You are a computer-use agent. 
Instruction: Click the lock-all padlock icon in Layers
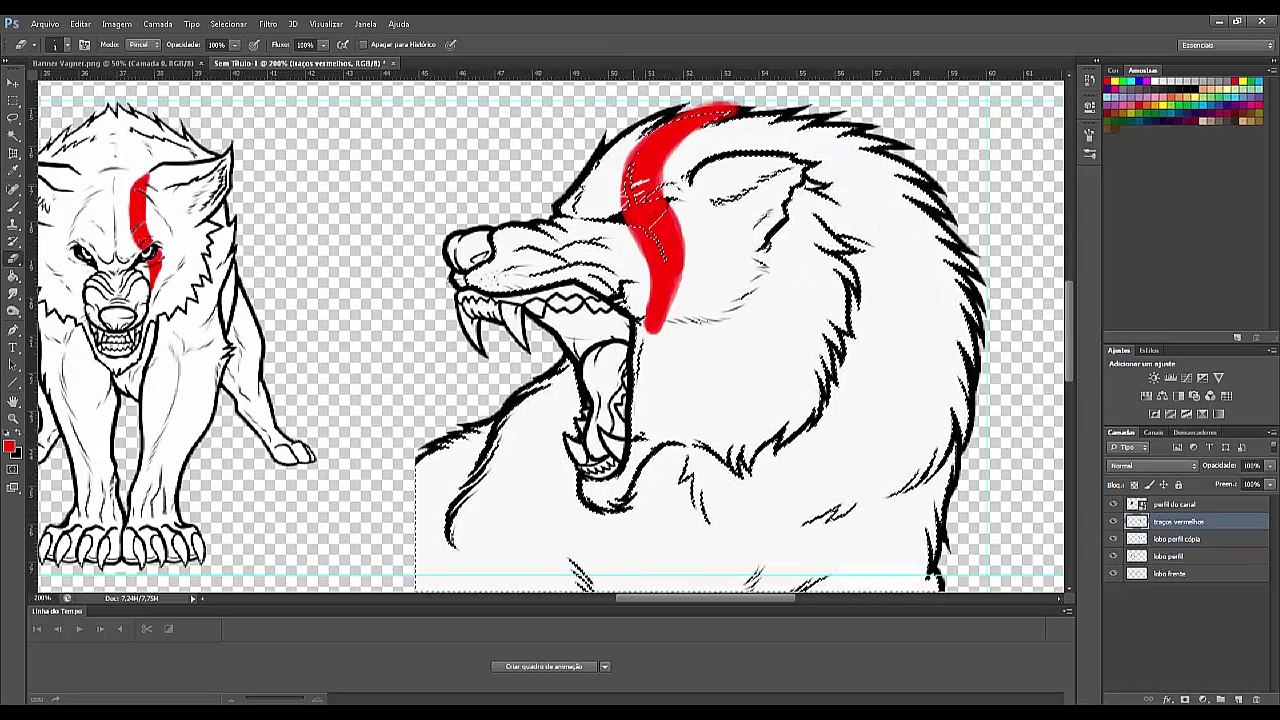(1178, 485)
